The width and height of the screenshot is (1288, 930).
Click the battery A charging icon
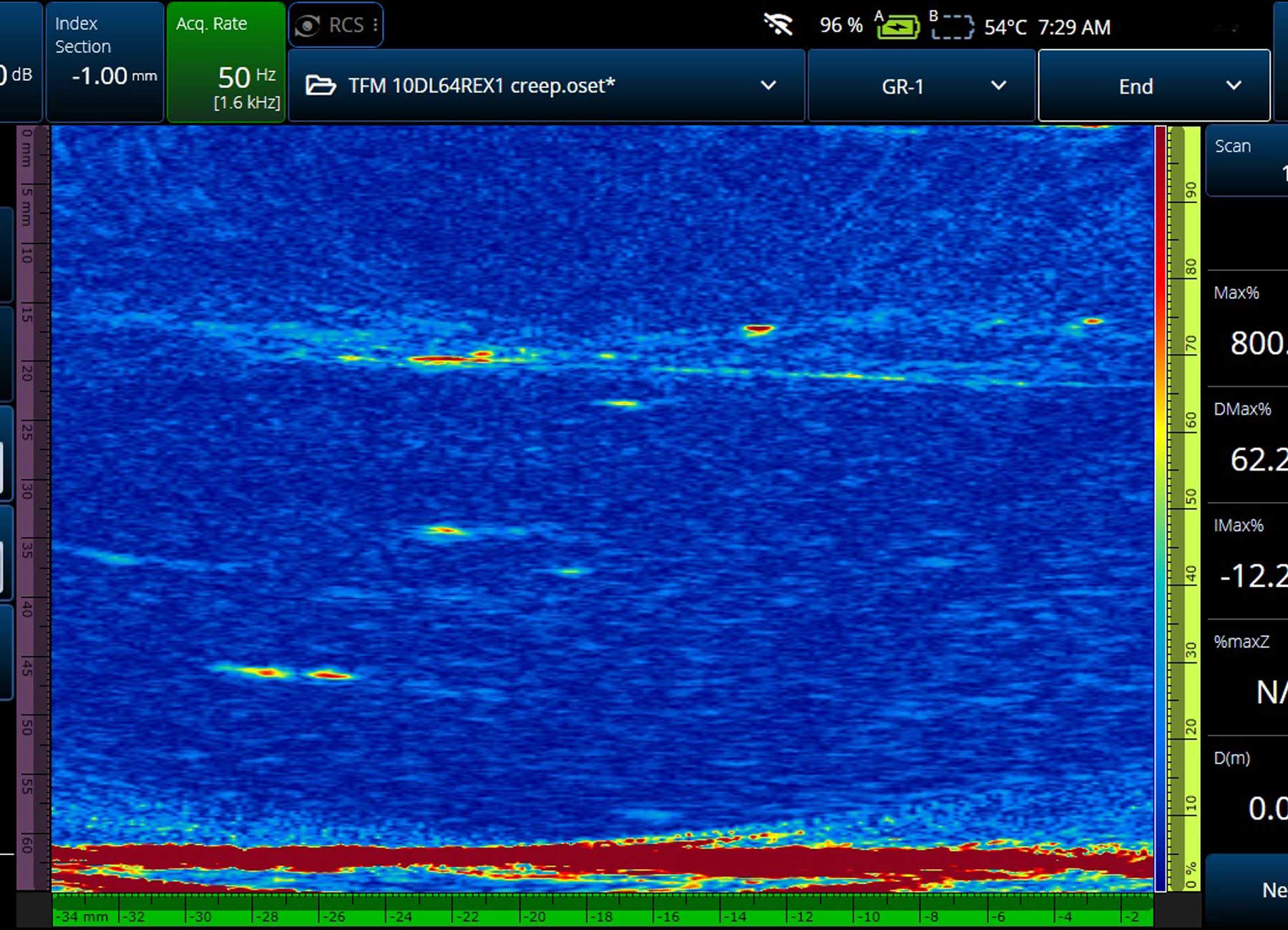click(x=897, y=27)
